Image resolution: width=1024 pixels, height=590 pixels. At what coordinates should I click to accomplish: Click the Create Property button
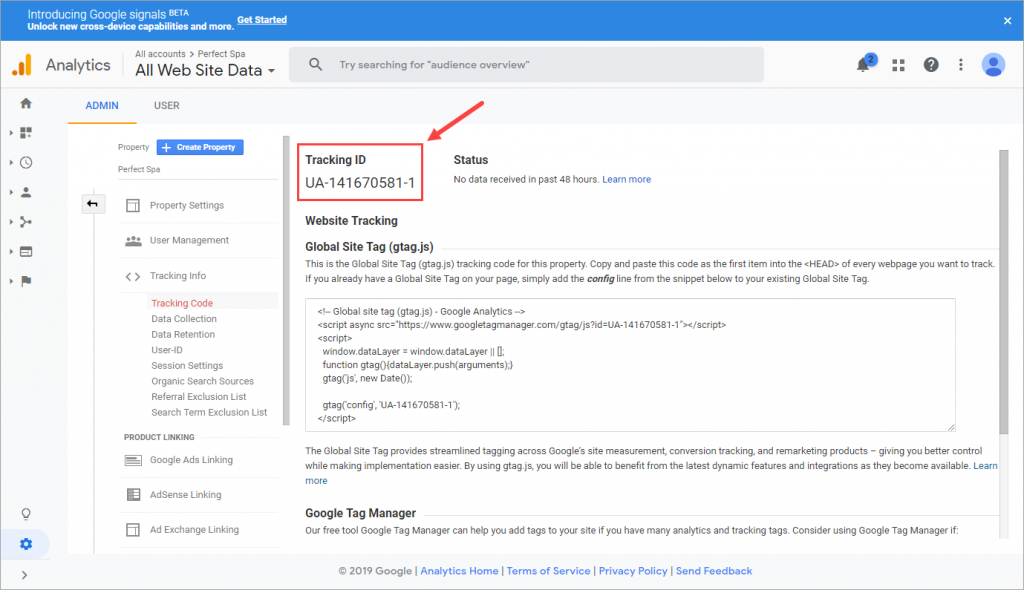coord(200,147)
